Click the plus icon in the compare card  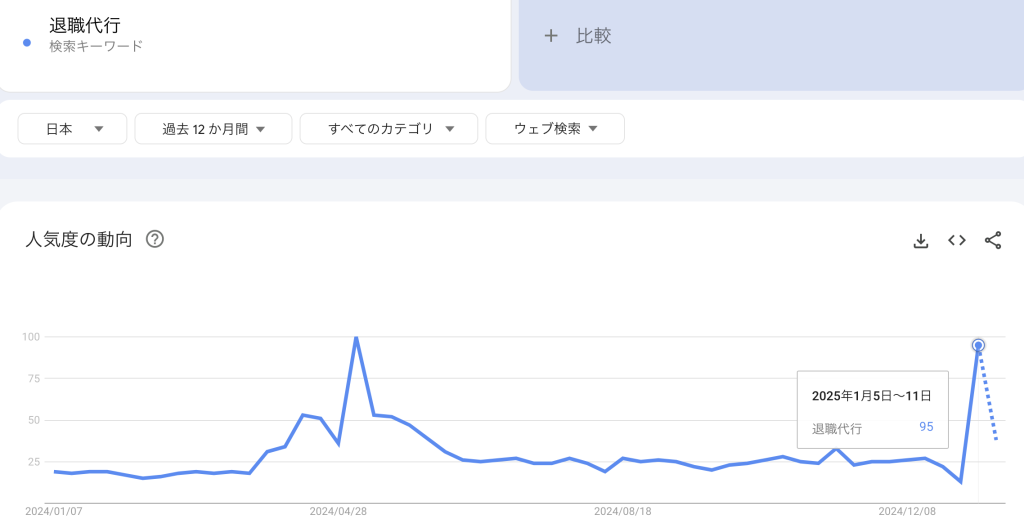tap(550, 36)
